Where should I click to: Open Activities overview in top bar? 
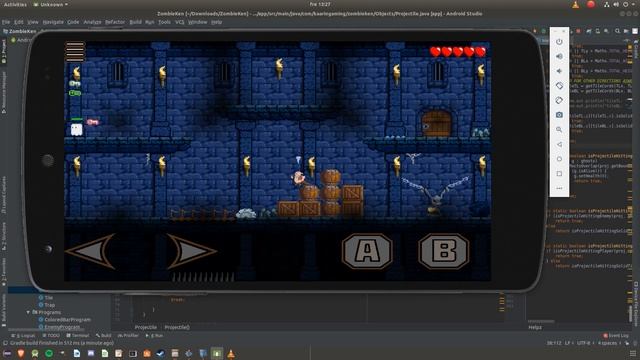[x=15, y=4]
